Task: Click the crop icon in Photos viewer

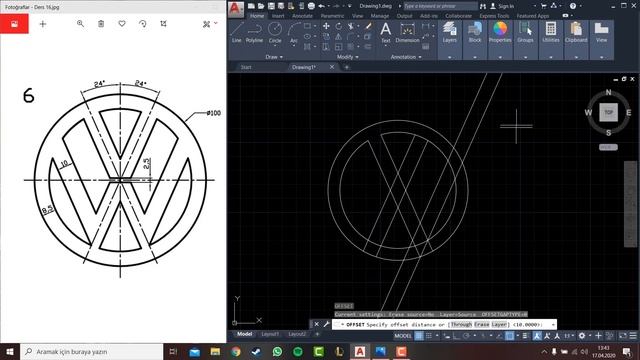Action: tap(163, 24)
